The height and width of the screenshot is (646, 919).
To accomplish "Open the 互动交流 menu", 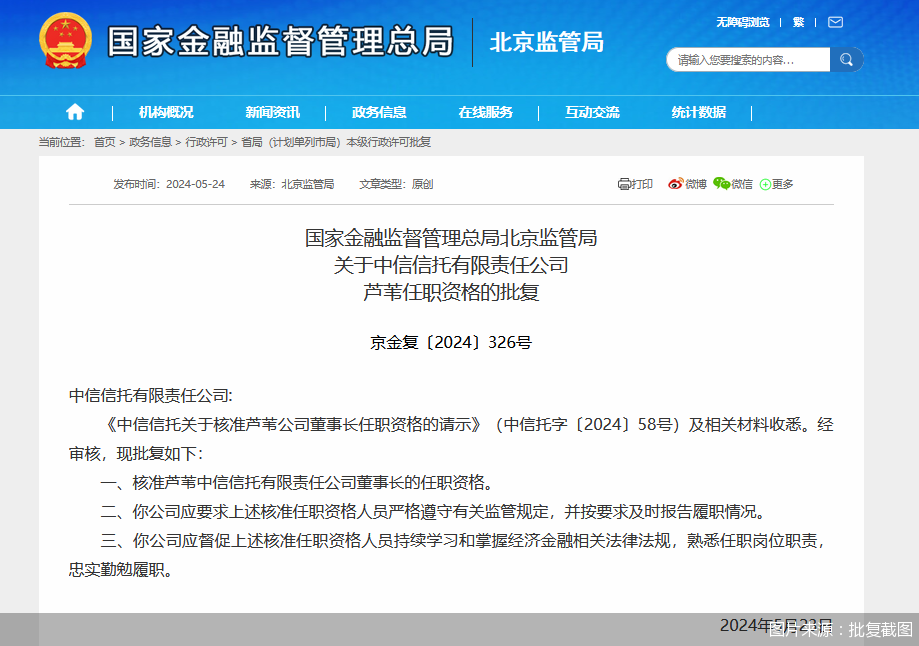I will tap(593, 112).
